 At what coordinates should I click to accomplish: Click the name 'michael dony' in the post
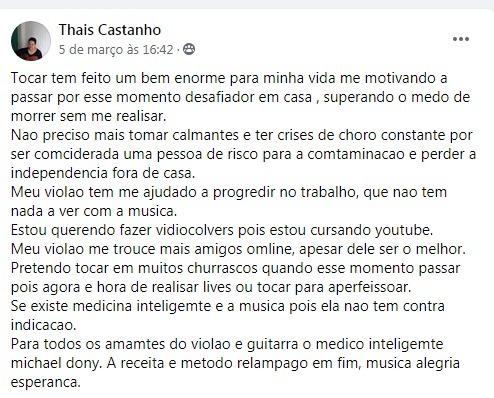coord(56,363)
